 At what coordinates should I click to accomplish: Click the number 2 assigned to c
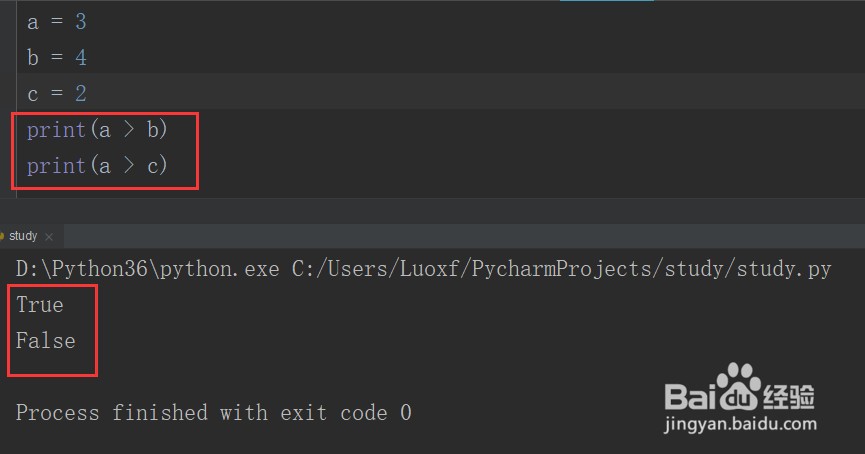point(81,93)
